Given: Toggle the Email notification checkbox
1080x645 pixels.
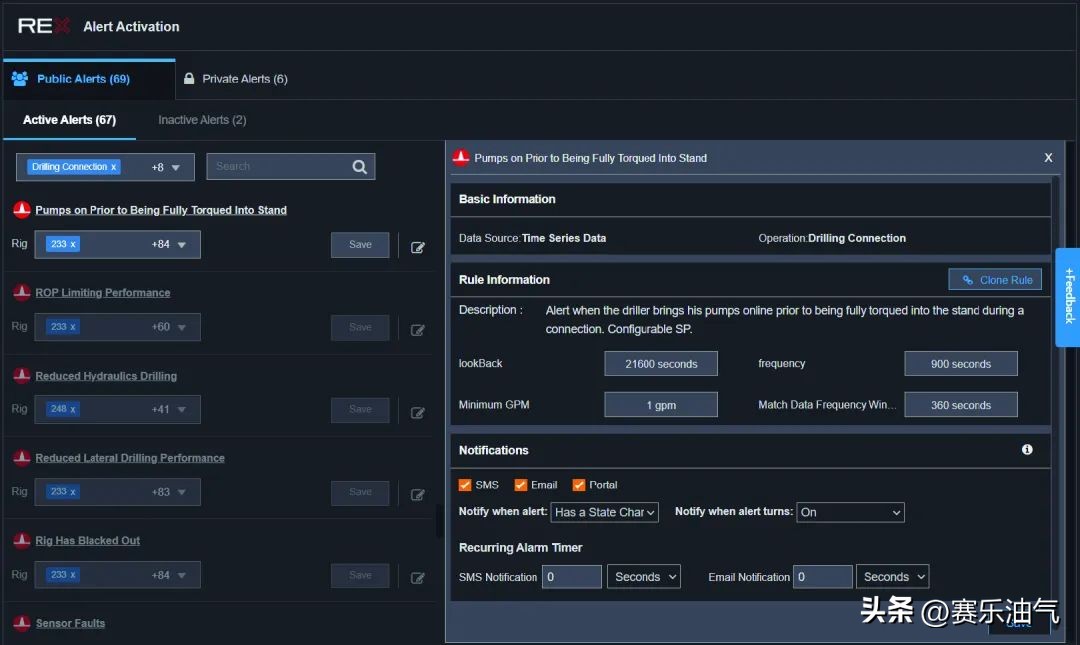Looking at the screenshot, I should (521, 485).
